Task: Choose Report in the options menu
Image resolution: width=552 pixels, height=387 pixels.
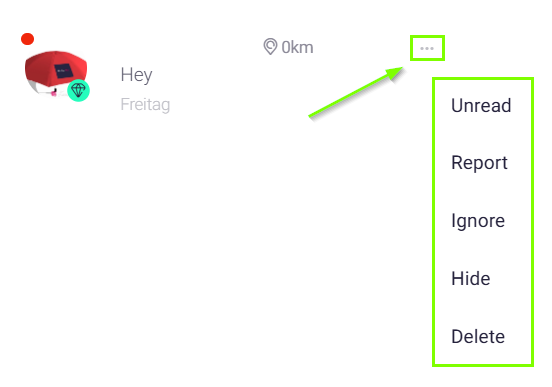Action: click(479, 163)
